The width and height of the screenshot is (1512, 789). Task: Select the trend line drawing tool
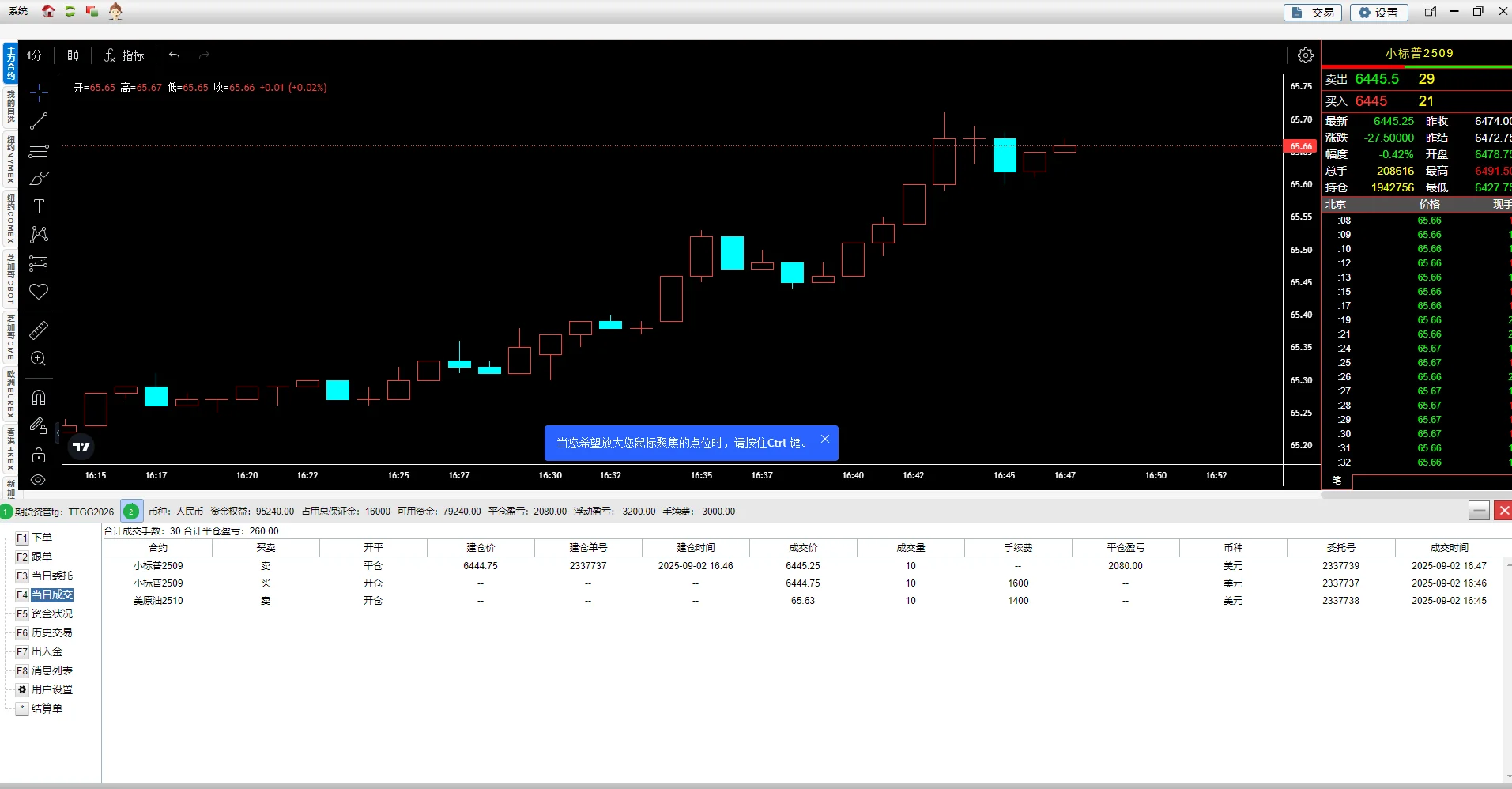click(39, 121)
